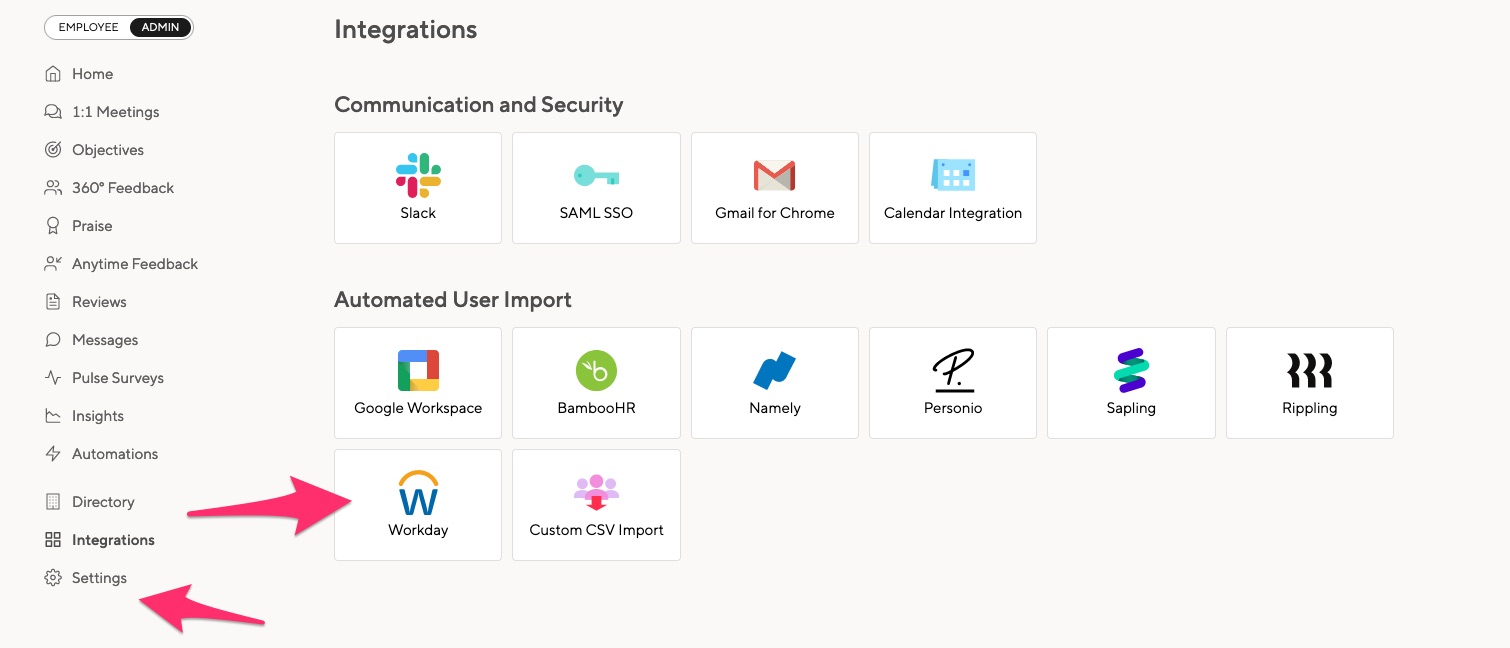This screenshot has width=1510, height=648.
Task: Select the Personio integration
Action: tap(952, 382)
